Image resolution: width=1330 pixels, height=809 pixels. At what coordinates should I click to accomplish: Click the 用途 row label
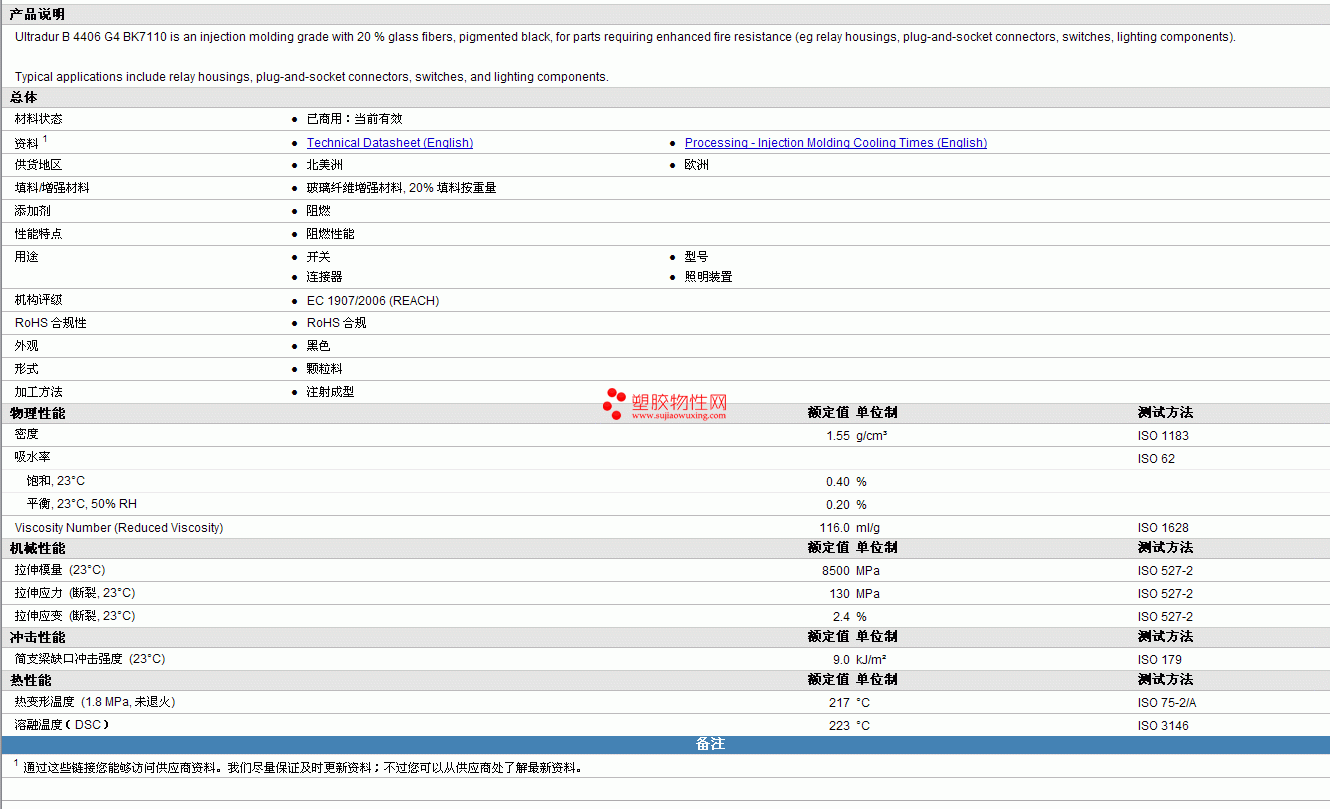click(26, 257)
